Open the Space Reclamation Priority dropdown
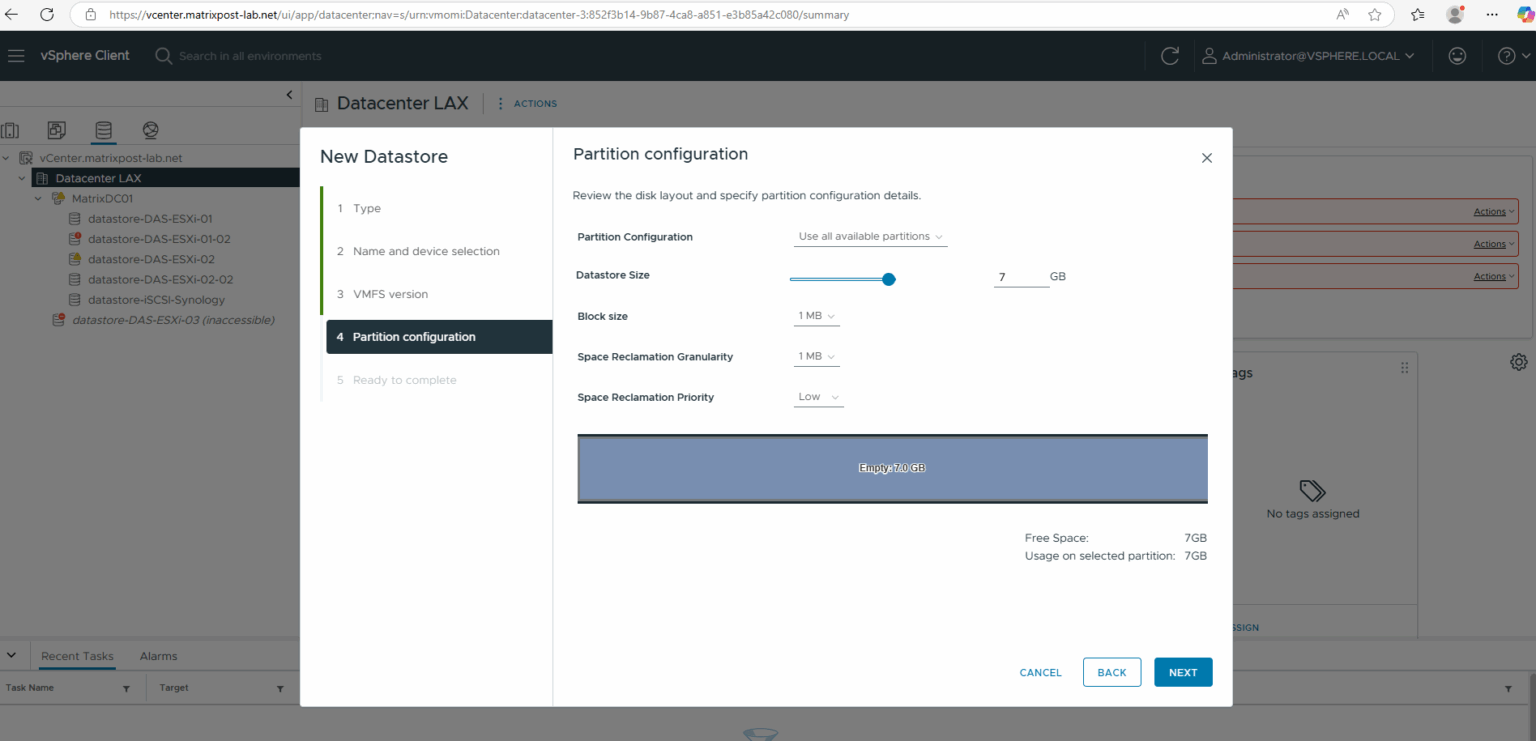The image size is (1536, 741). pos(818,397)
